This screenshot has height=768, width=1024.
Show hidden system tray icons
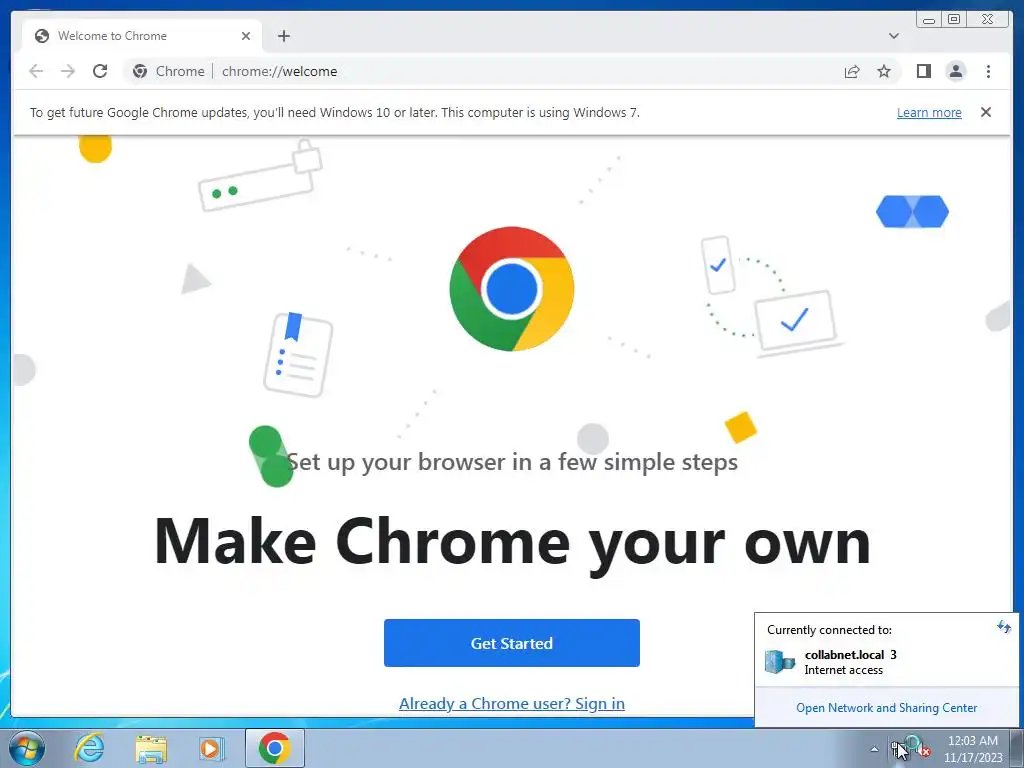coord(874,749)
